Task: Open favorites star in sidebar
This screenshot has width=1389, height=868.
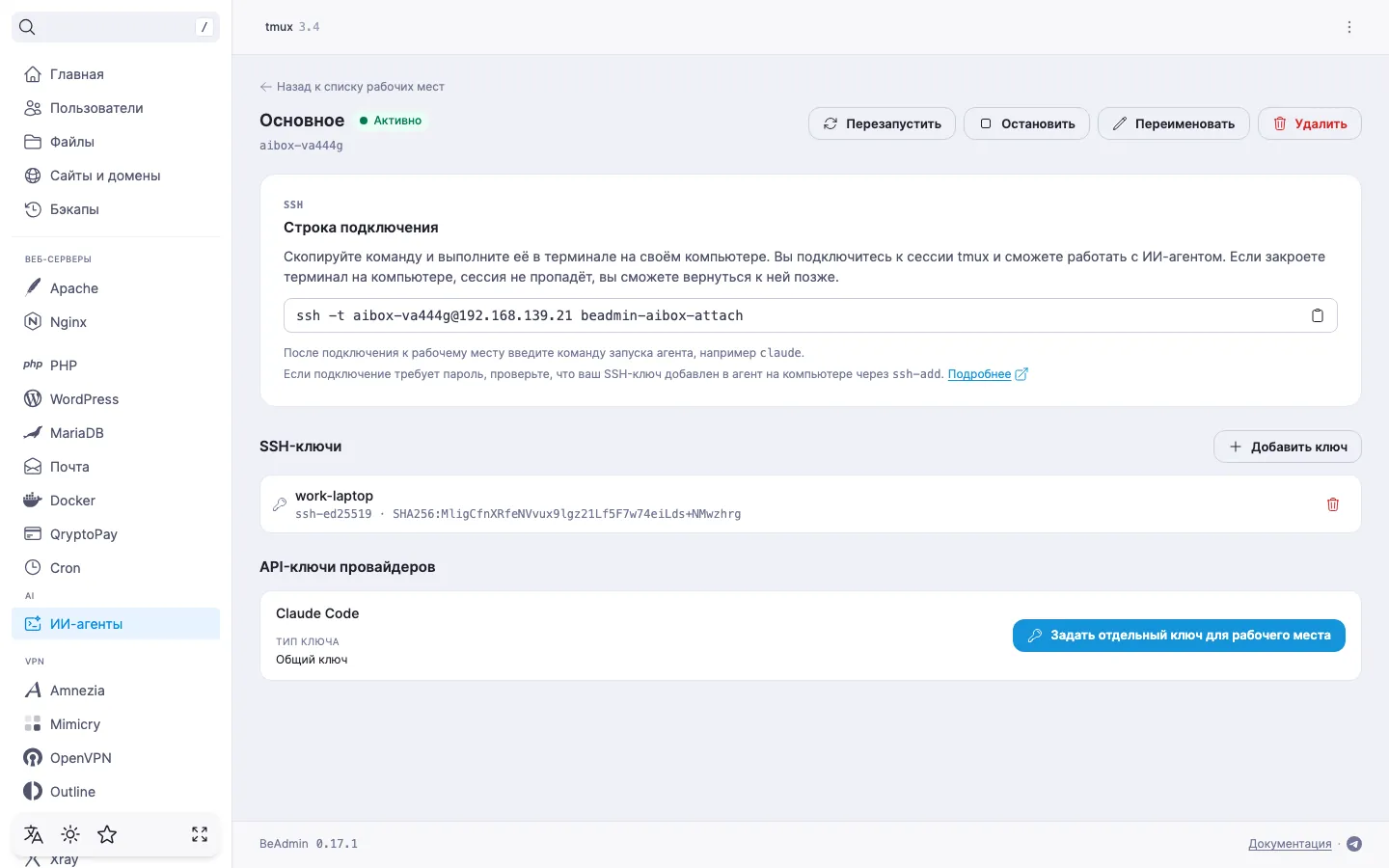Action: 107,834
